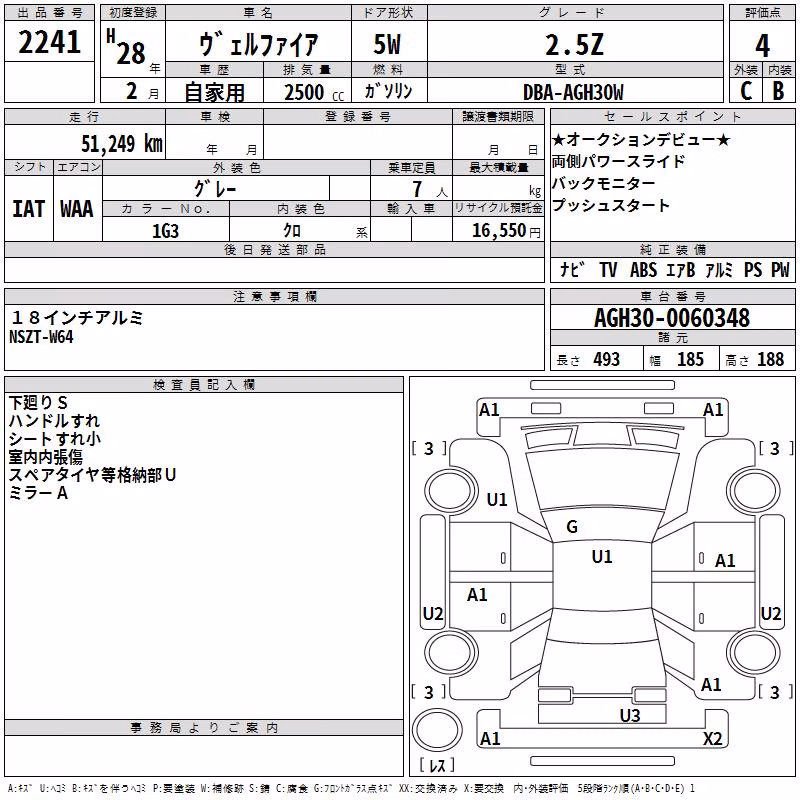This screenshot has width=800, height=800.
Task: Select the "ABS" equipment entry
Action: [643, 269]
